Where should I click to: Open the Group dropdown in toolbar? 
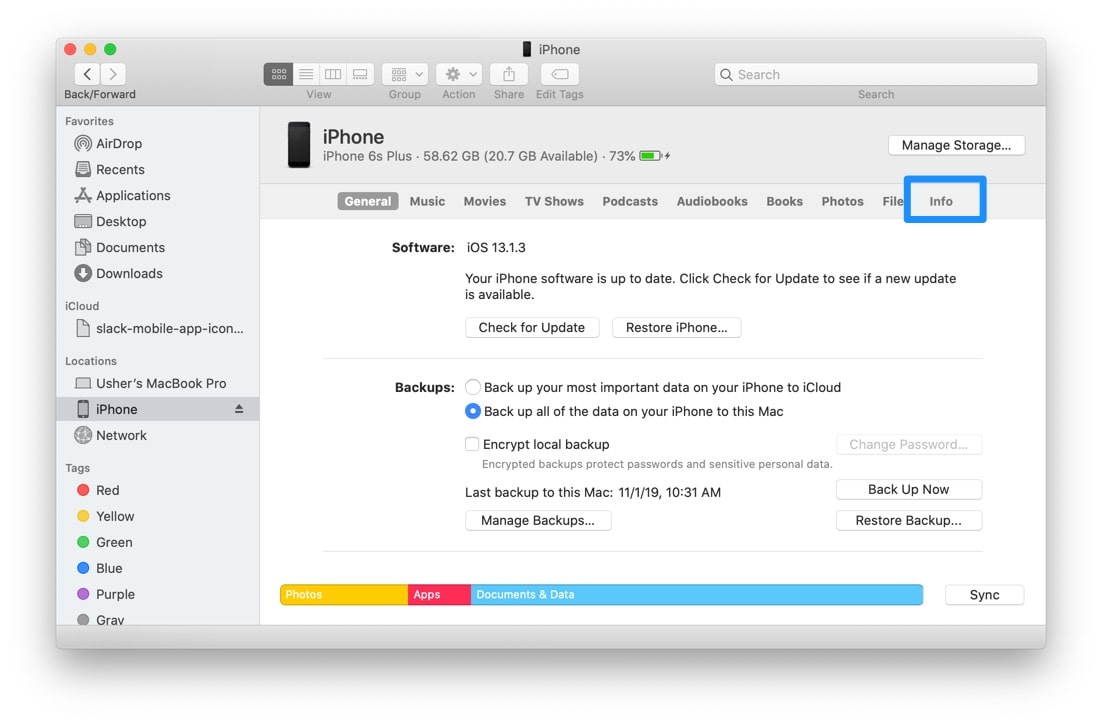pyautogui.click(x=405, y=74)
